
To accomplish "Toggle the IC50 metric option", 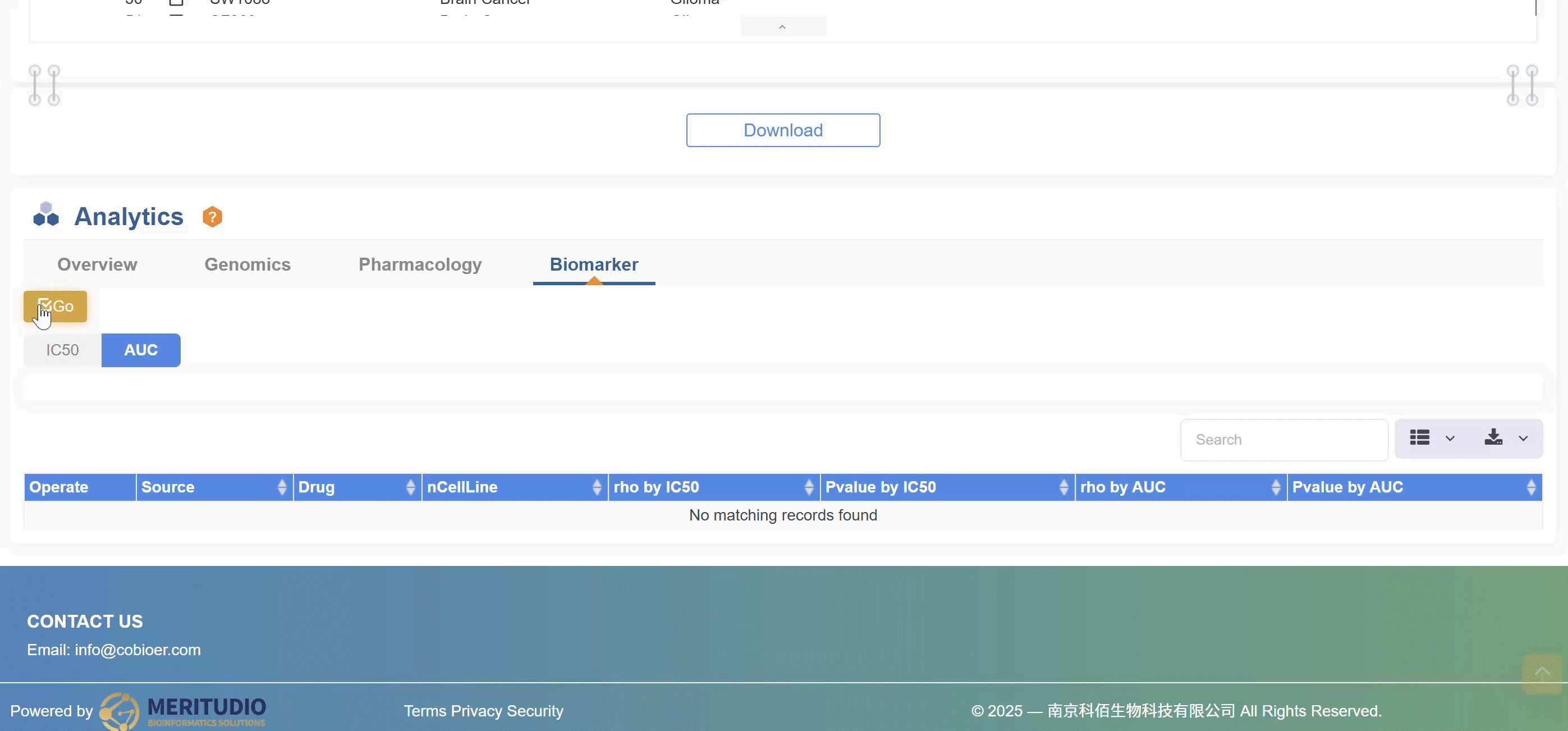I will [63, 350].
